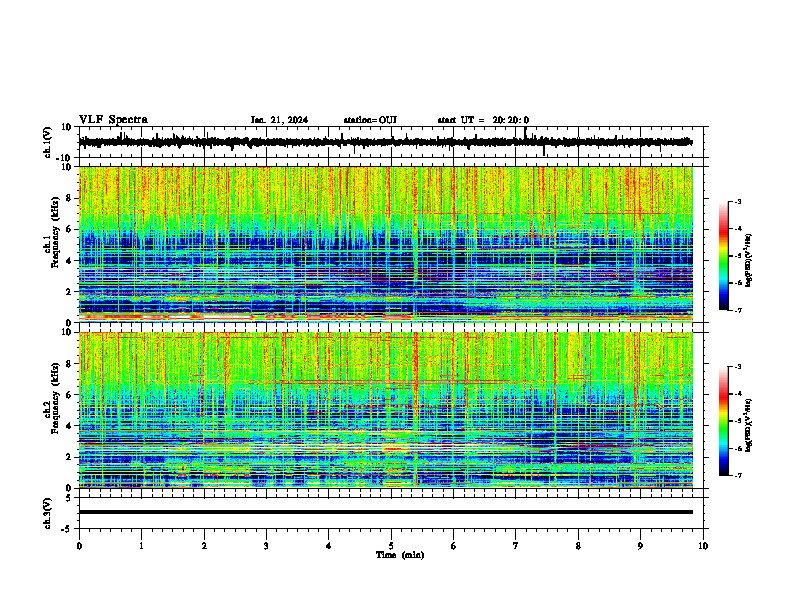Click the "VLF Spectra" plot title
Viewport: 792px width, 612px height.
click(x=113, y=120)
